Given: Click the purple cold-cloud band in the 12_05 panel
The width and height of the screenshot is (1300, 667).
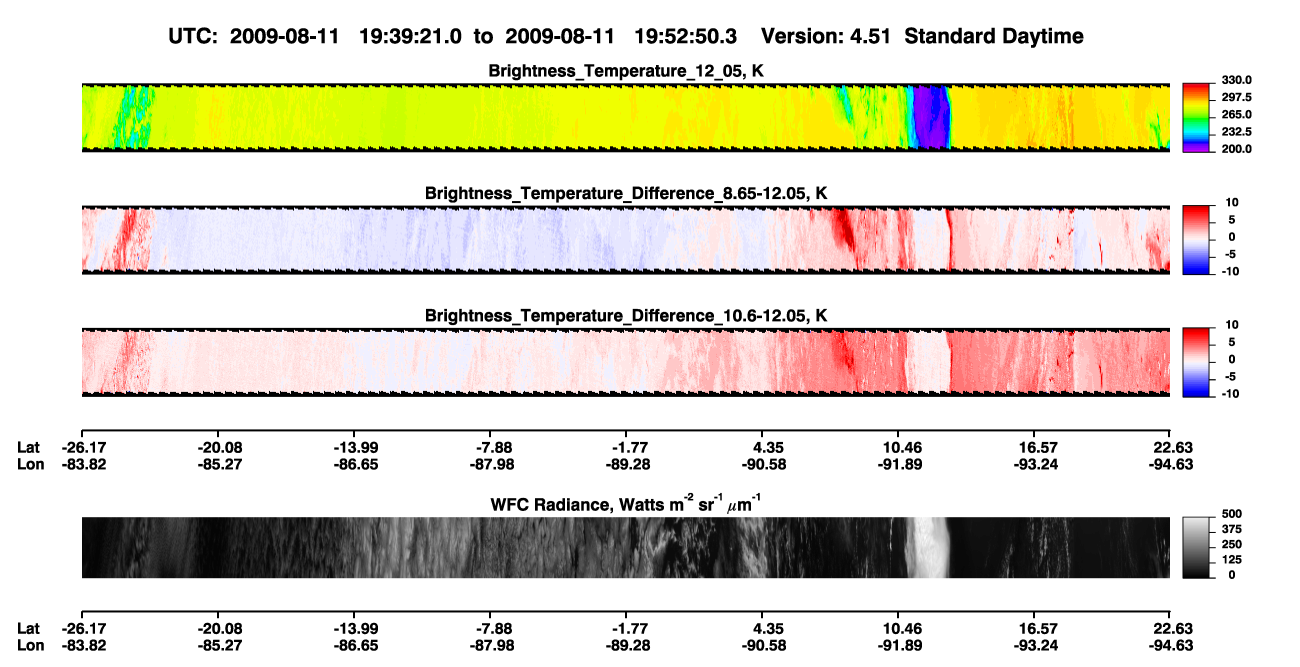Looking at the screenshot, I should (931, 117).
